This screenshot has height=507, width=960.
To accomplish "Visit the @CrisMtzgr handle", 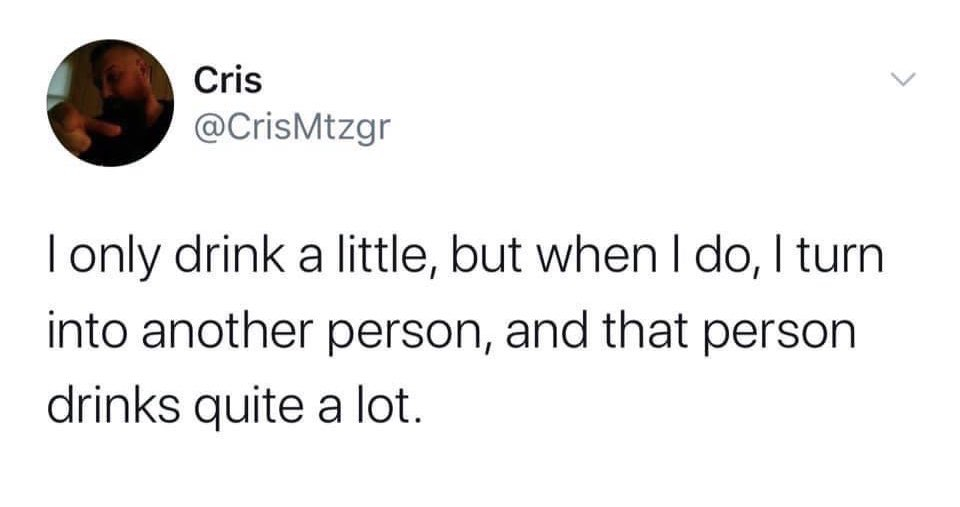I will pos(291,127).
